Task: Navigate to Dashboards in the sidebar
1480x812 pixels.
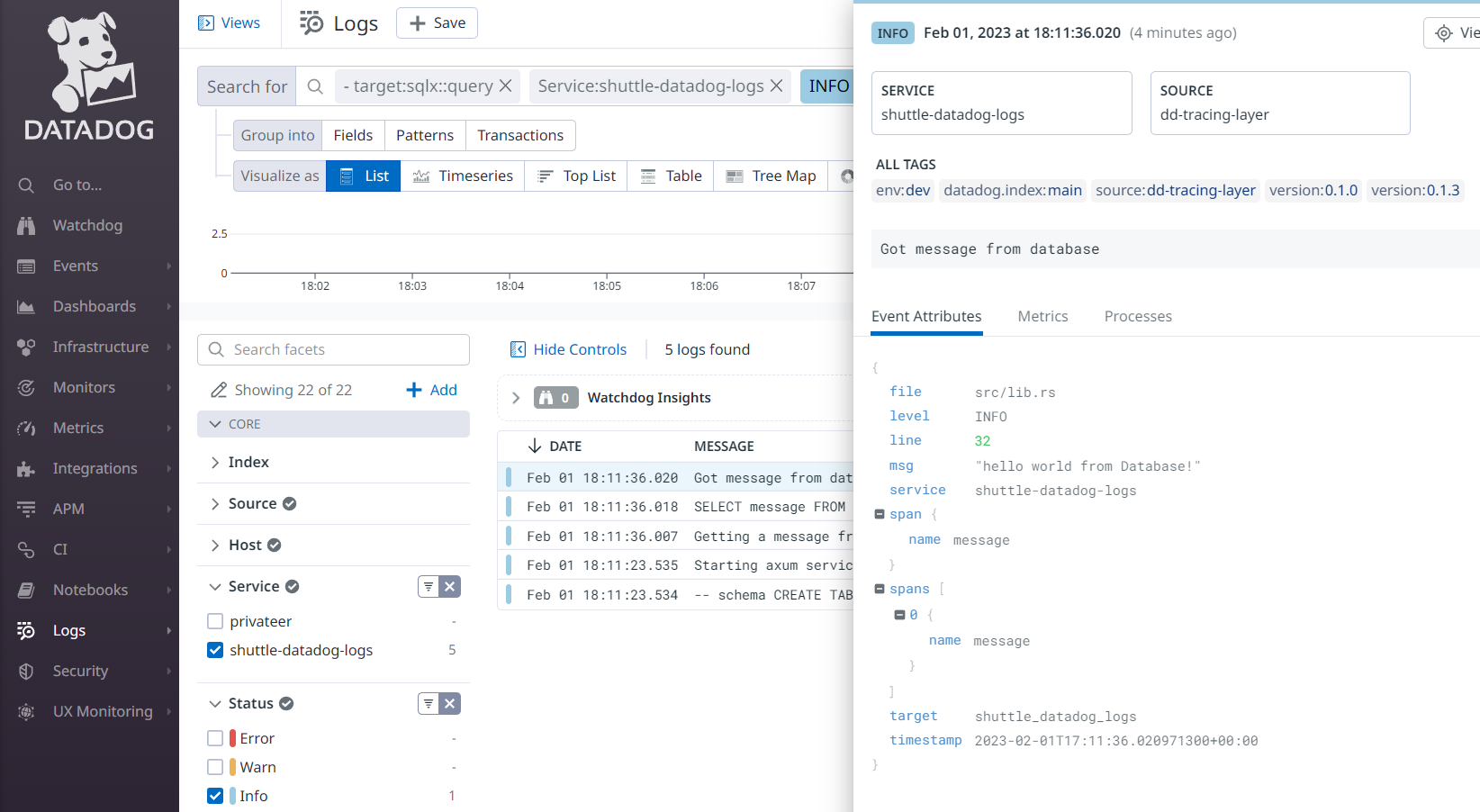Action: click(95, 306)
